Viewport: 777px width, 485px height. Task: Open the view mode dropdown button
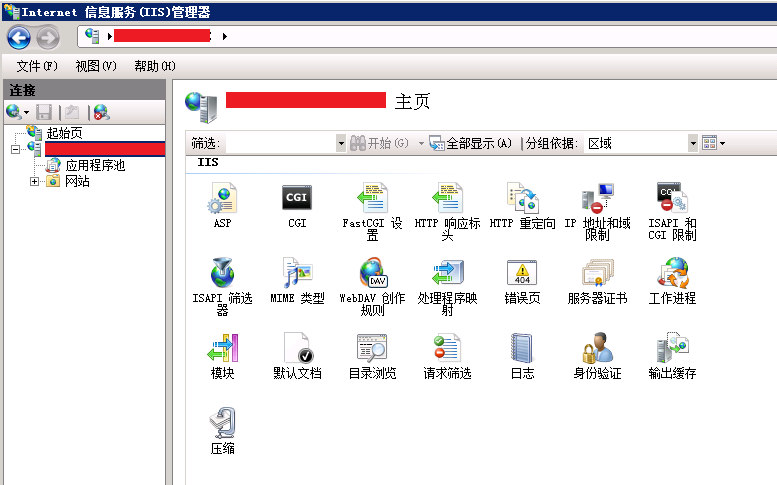[x=713, y=143]
